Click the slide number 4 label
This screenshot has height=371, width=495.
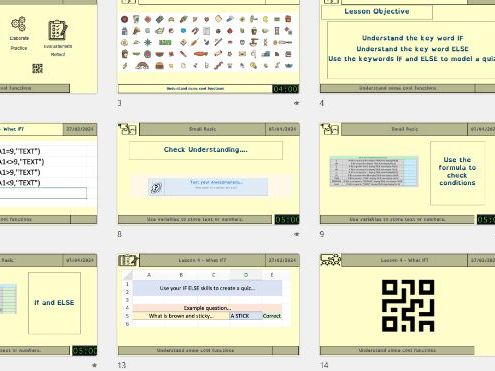[322, 103]
